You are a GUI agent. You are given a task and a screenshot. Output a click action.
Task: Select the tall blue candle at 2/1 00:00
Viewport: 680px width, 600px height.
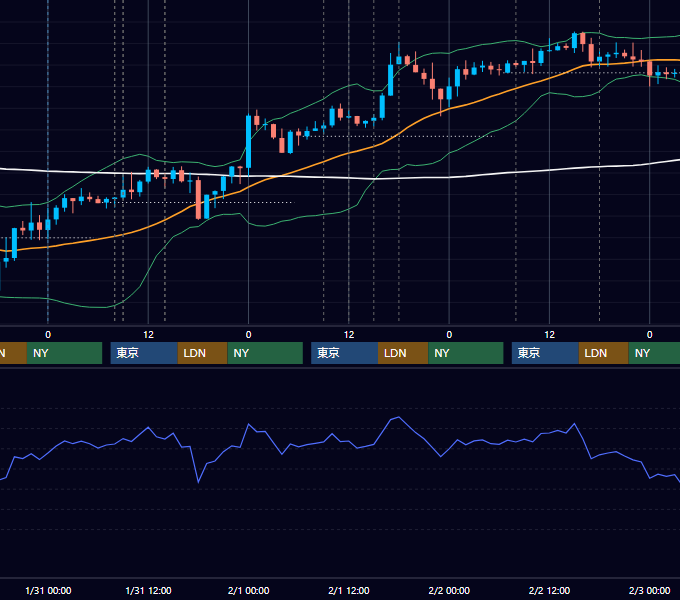[248, 142]
